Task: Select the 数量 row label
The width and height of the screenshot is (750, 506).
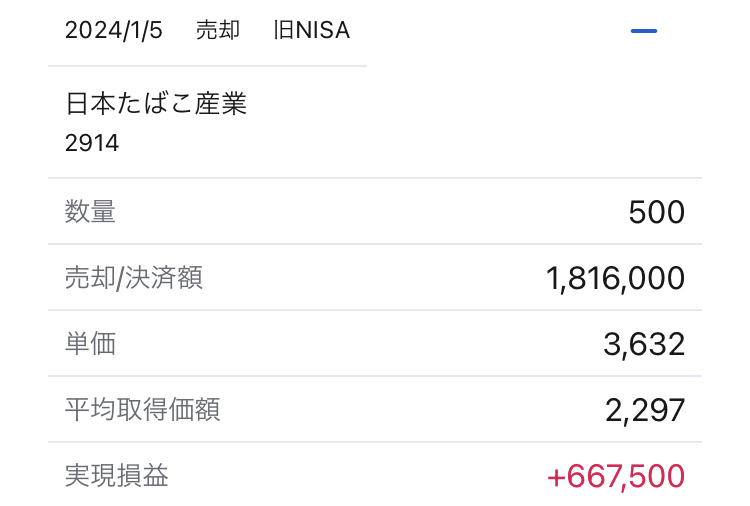Action: tap(90, 211)
